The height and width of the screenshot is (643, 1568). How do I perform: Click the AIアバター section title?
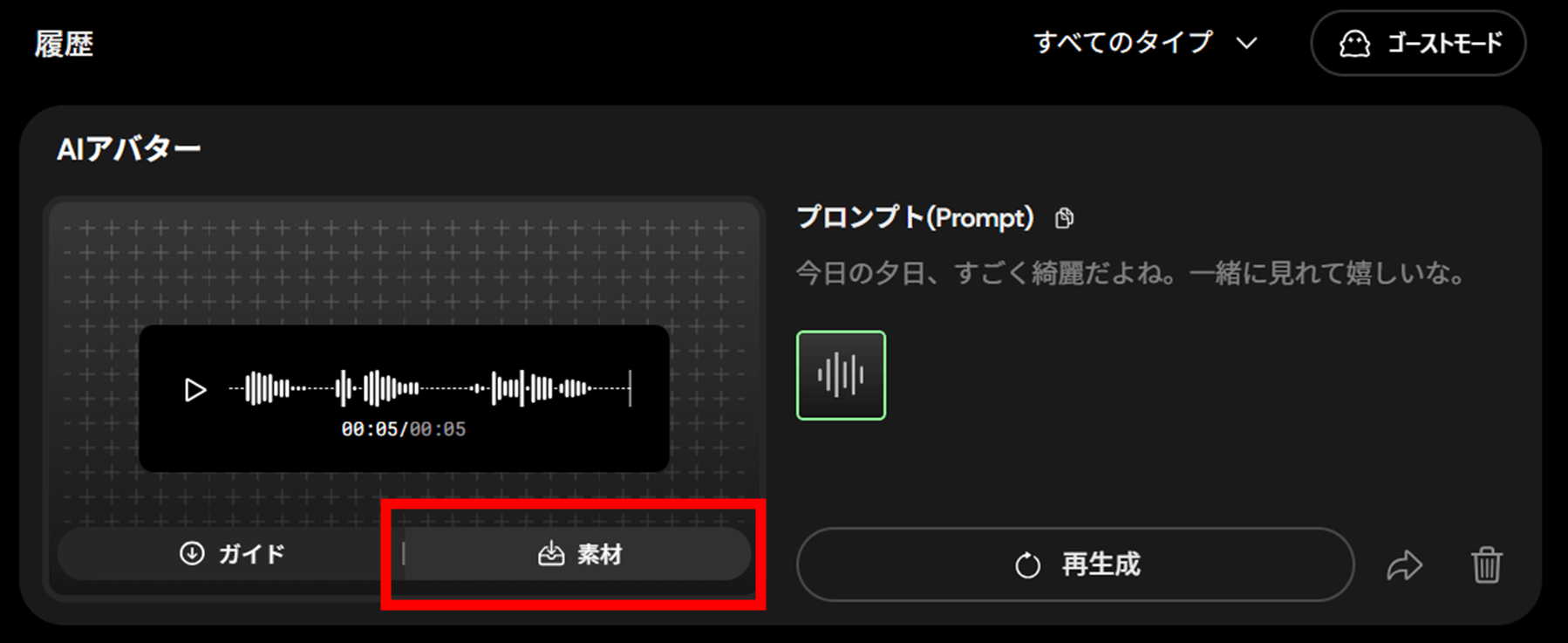pos(129,149)
